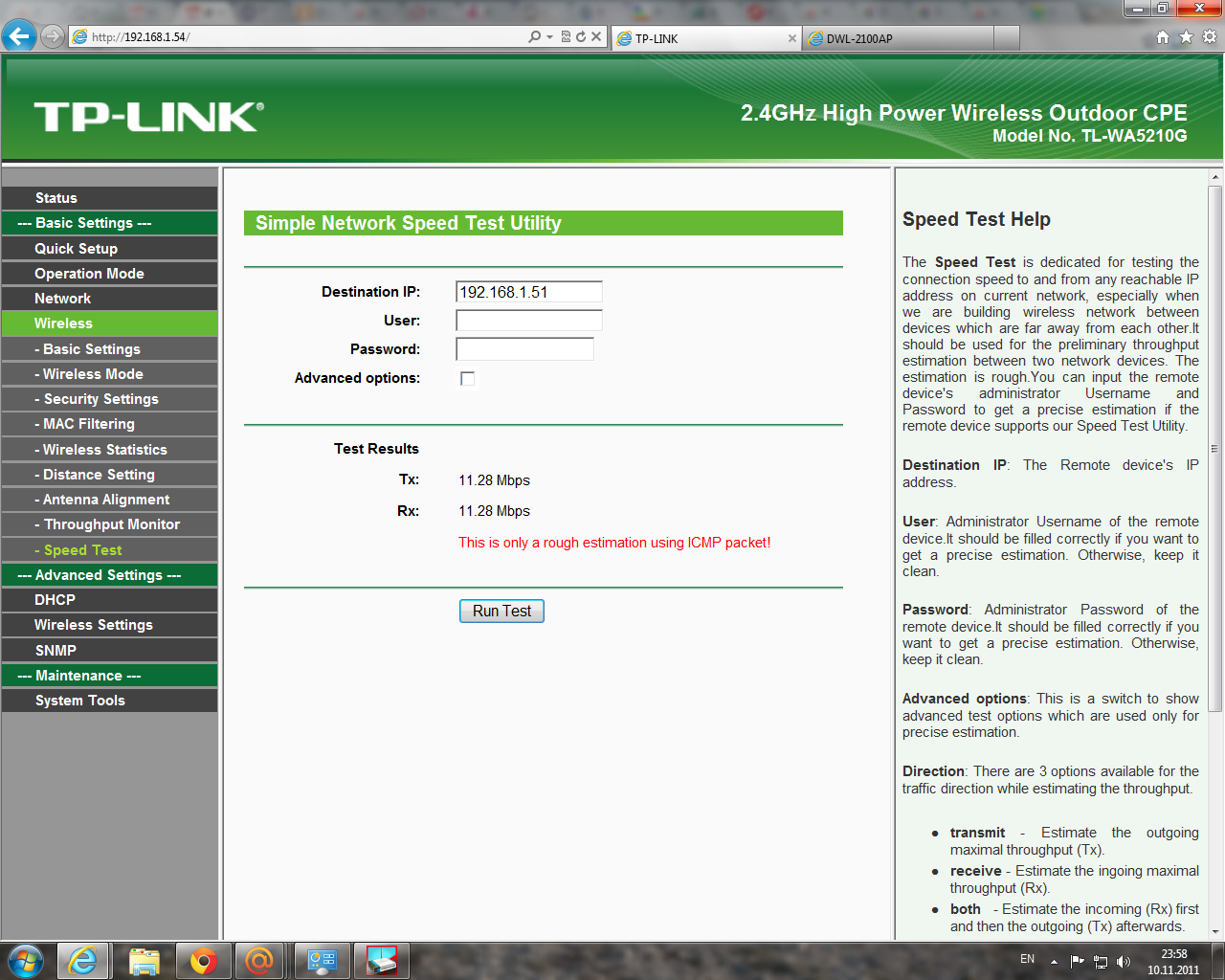Open Quick Setup in the sidebar
1225x980 pixels.
[x=109, y=249]
